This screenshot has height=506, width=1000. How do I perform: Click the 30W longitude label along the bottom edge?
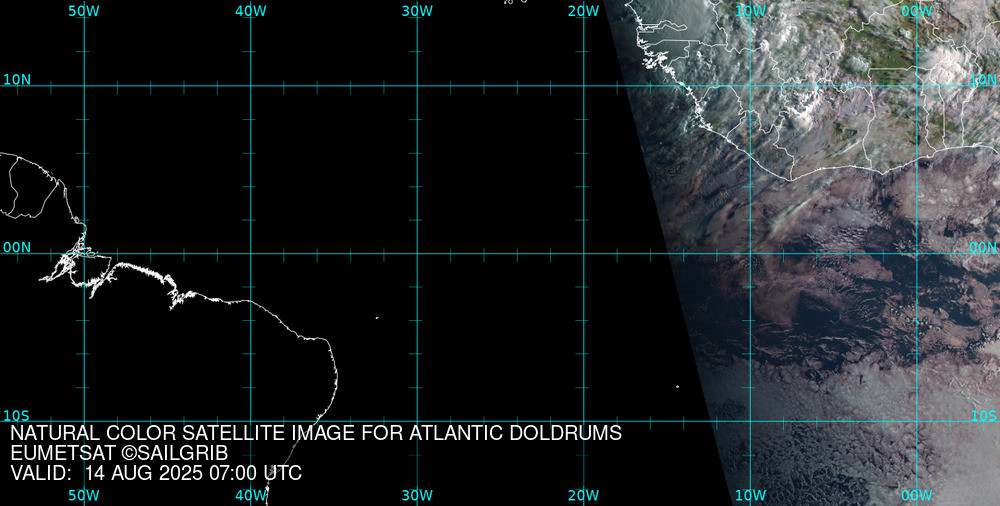point(417,496)
